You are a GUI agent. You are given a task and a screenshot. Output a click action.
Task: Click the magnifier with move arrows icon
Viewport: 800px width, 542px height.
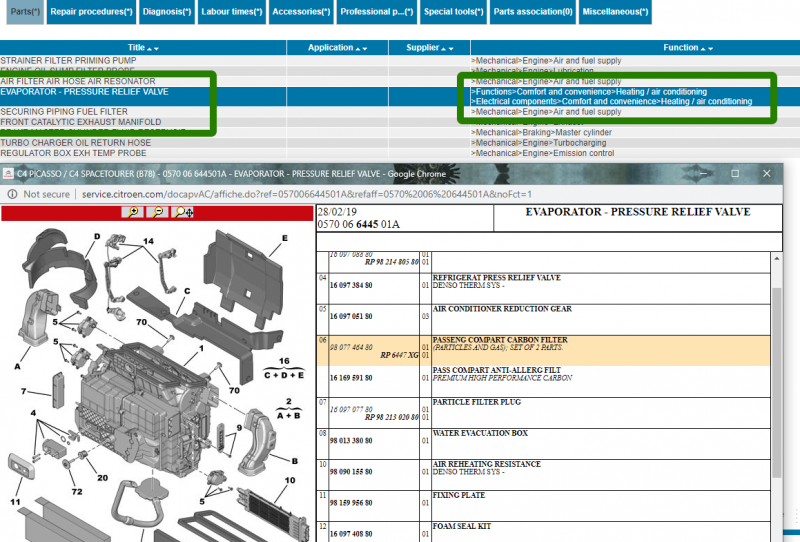pos(184,212)
